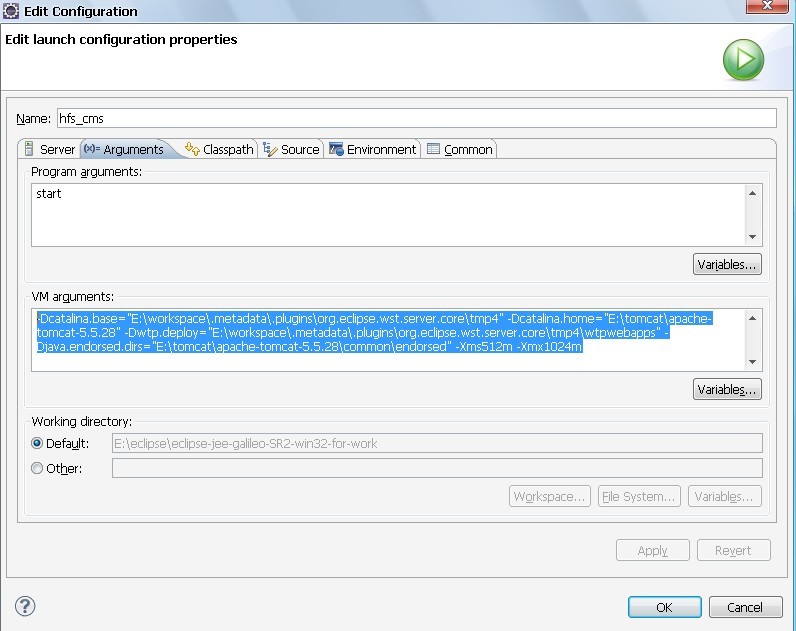Click the Classpath tab icon
796x631 pixels.
click(192, 149)
